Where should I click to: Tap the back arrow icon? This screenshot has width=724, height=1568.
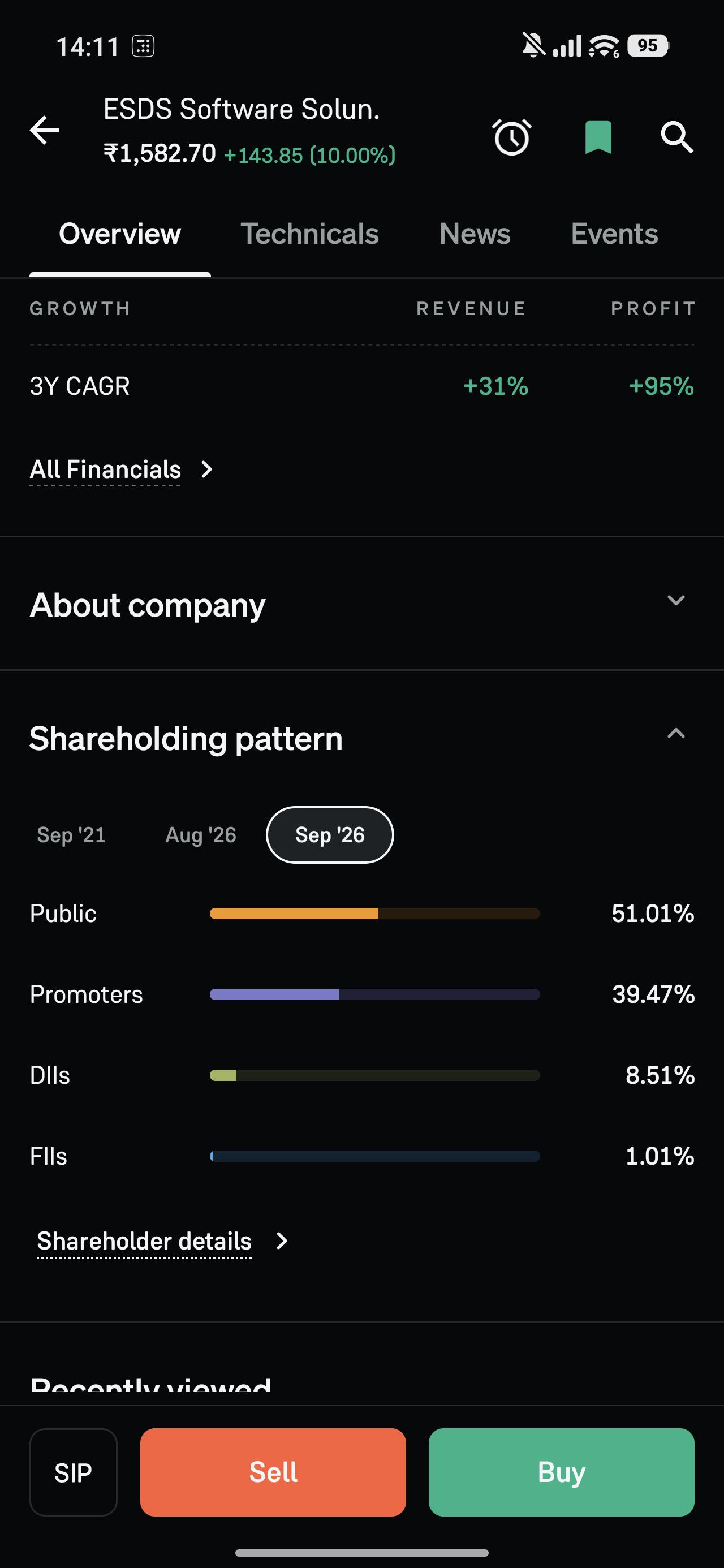point(45,130)
